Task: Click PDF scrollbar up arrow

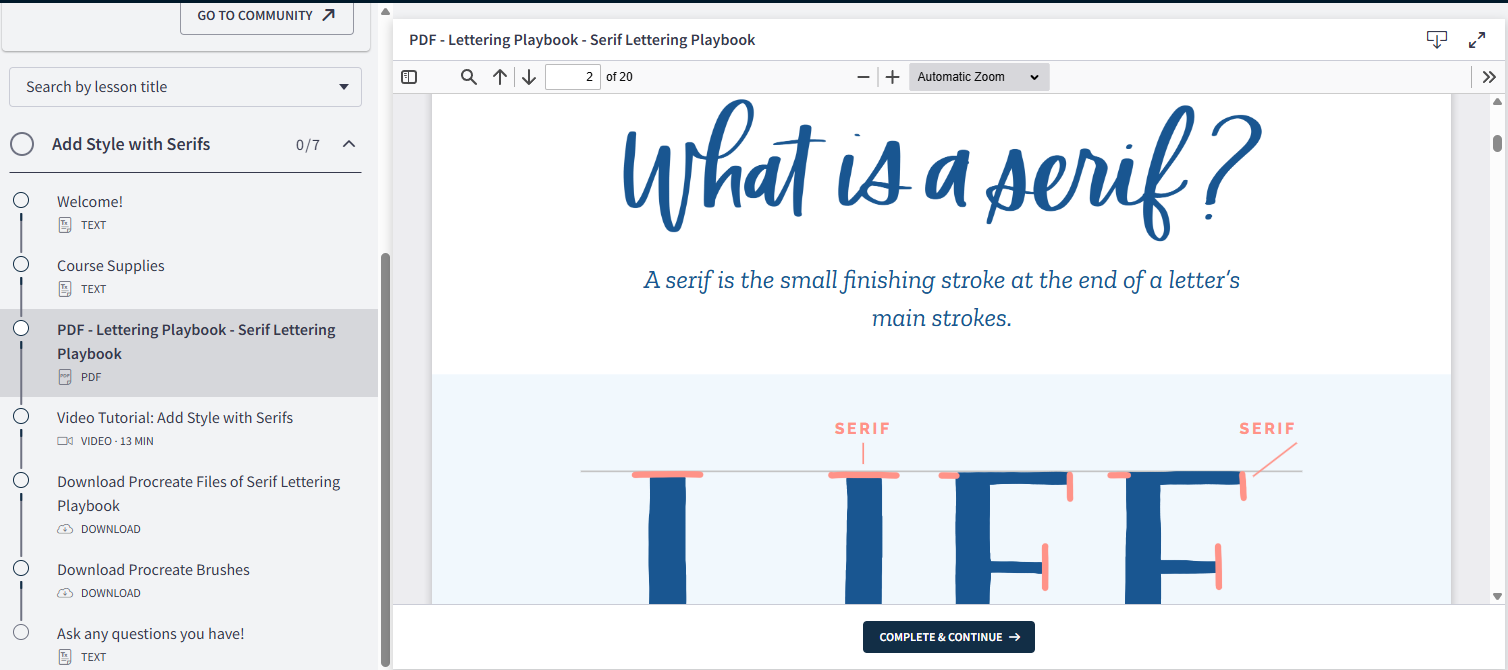Action: (x=1497, y=102)
